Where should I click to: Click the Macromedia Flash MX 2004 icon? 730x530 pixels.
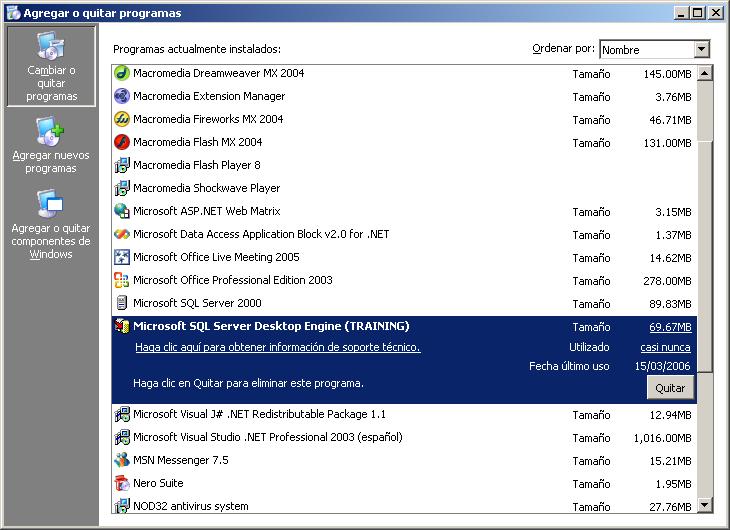[122, 142]
